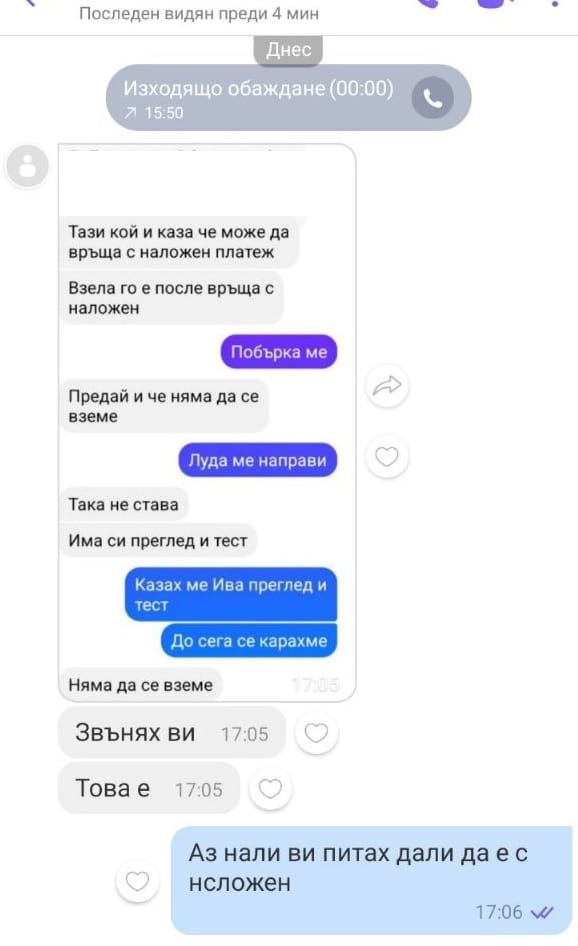578x946 pixels.
Task: Select the 'Звънях ви' message bubble
Action: coord(171,733)
